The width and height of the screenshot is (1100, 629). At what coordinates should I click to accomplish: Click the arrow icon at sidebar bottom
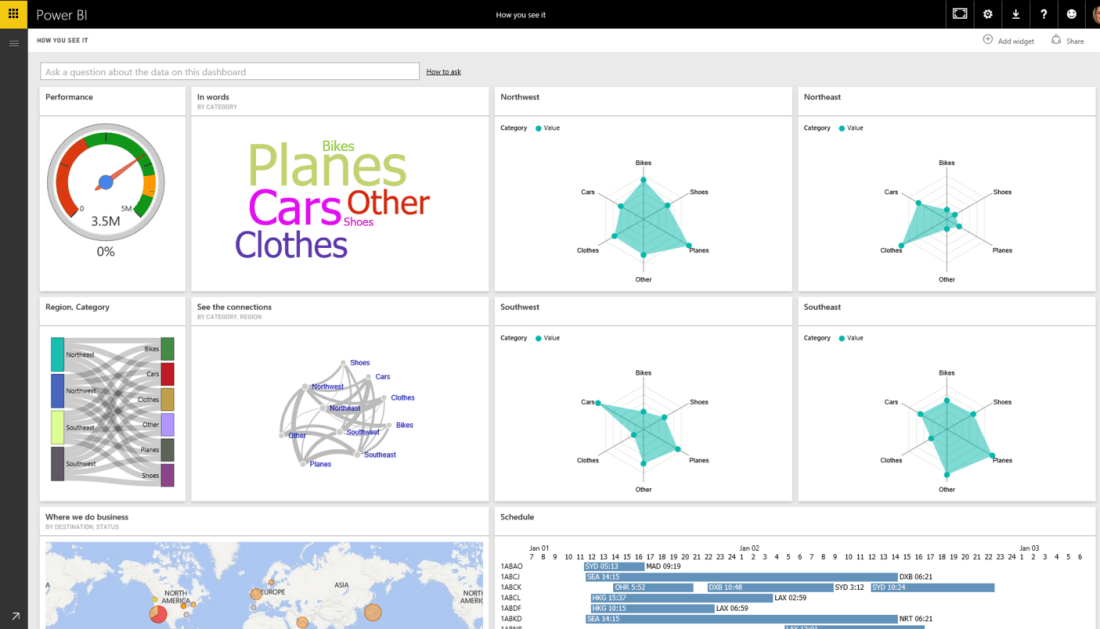click(x=14, y=616)
